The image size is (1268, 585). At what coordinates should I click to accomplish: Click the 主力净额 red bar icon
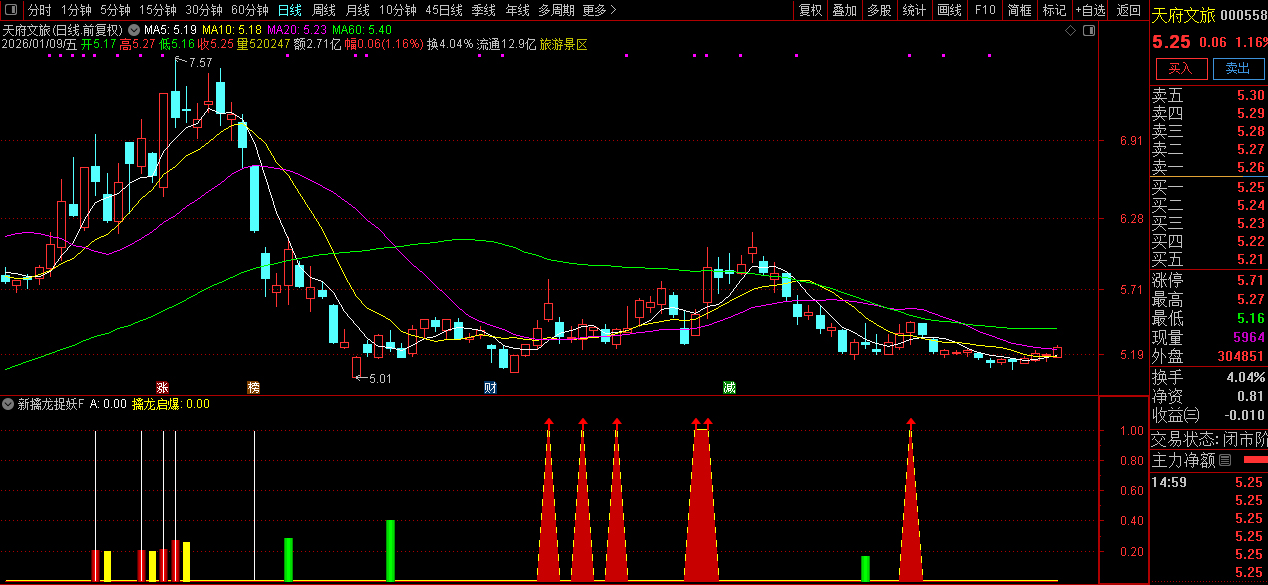click(x=1253, y=460)
